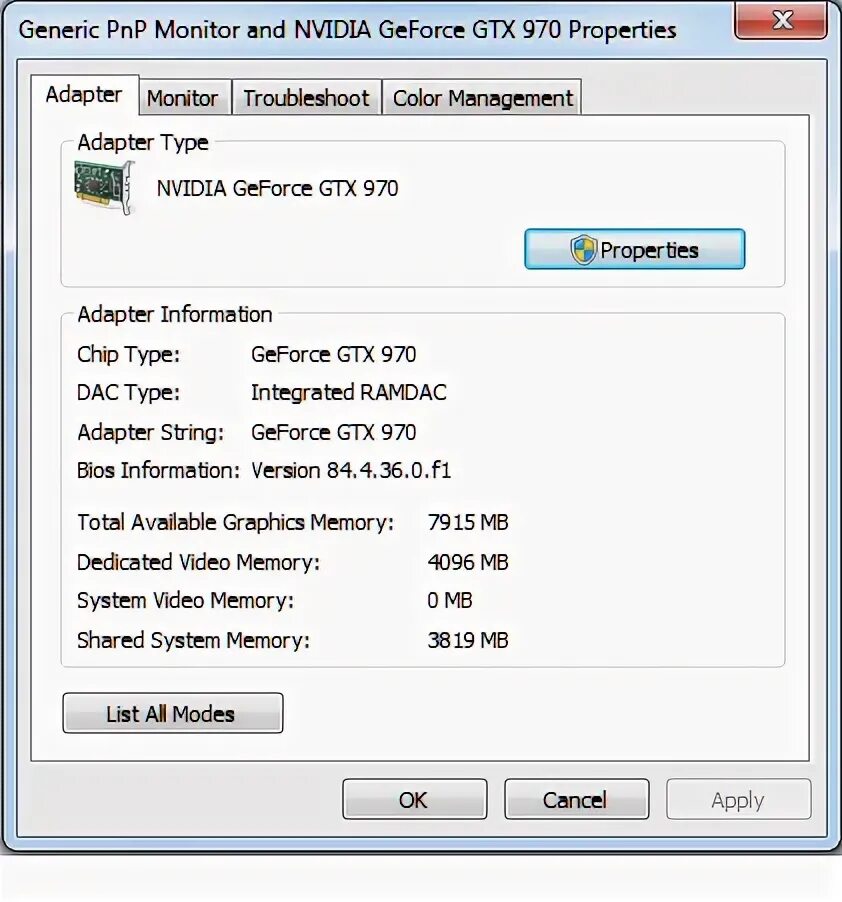The image size is (842, 902).
Task: Select the Adapter tab
Action: (x=84, y=94)
